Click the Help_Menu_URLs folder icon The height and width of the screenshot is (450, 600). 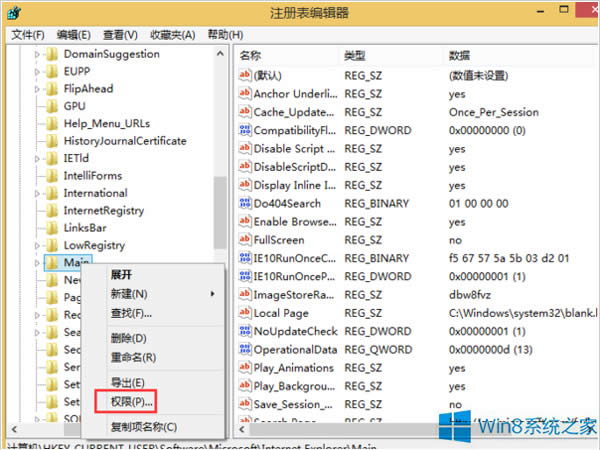point(52,124)
